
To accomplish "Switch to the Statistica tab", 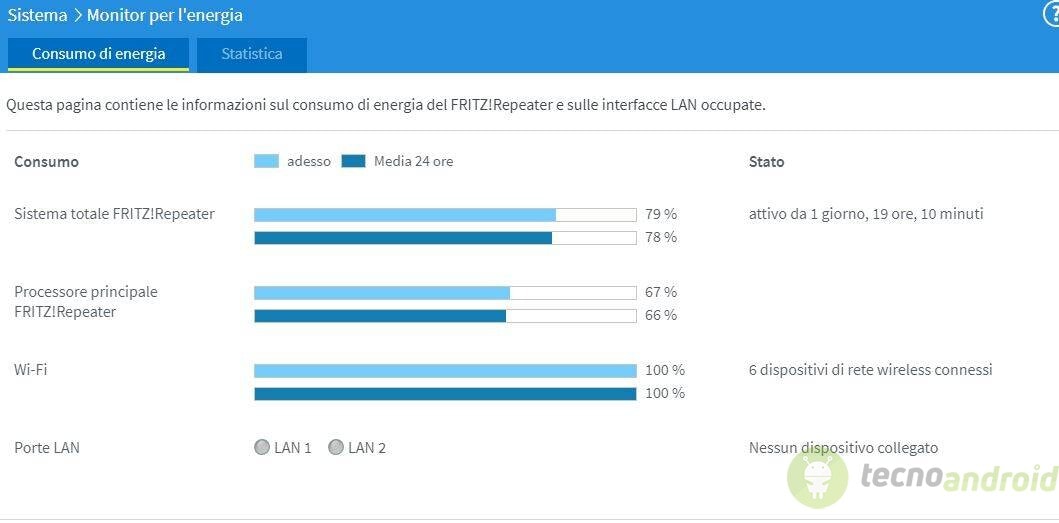I will (252, 55).
